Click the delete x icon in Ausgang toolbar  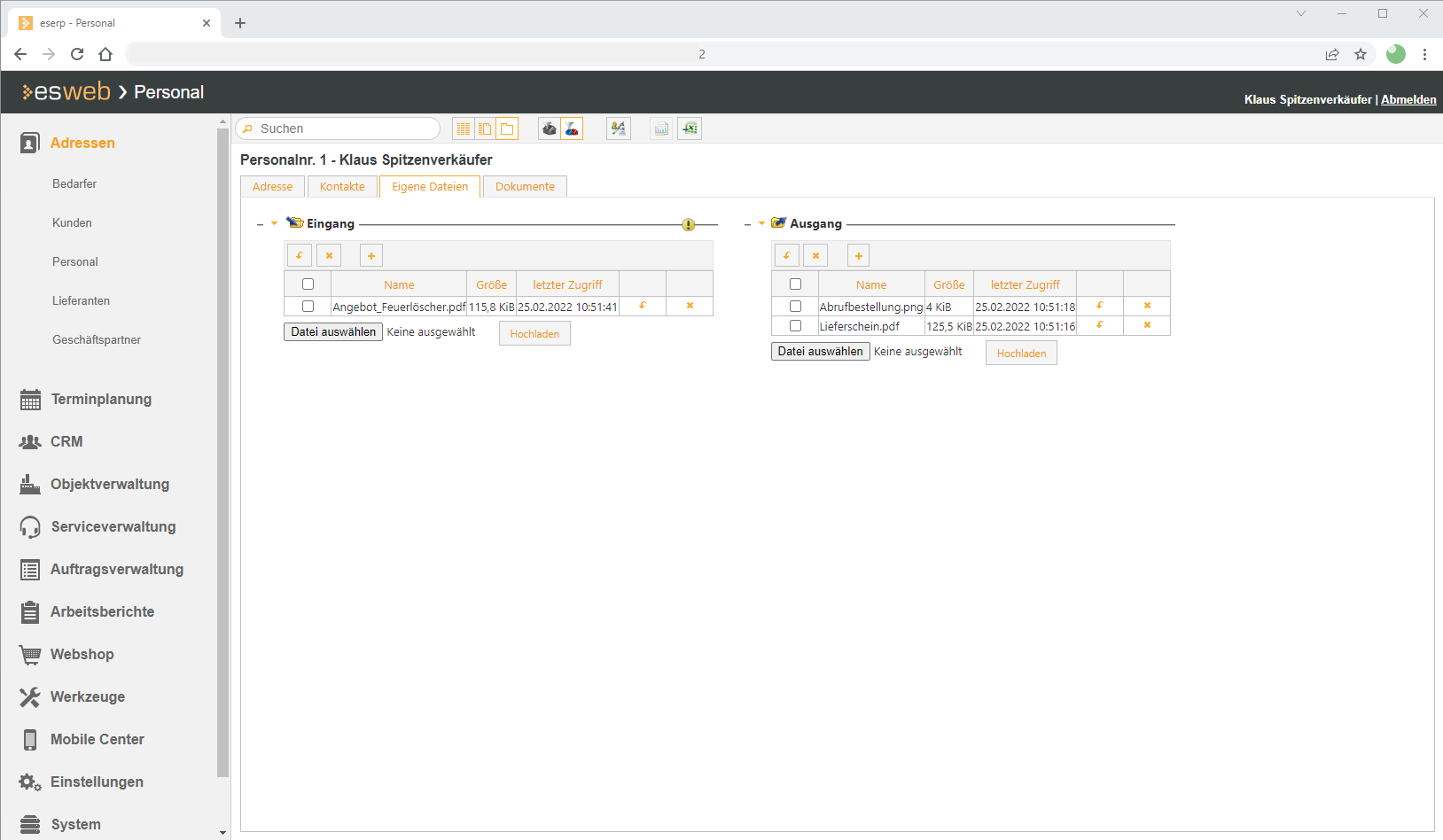point(815,256)
